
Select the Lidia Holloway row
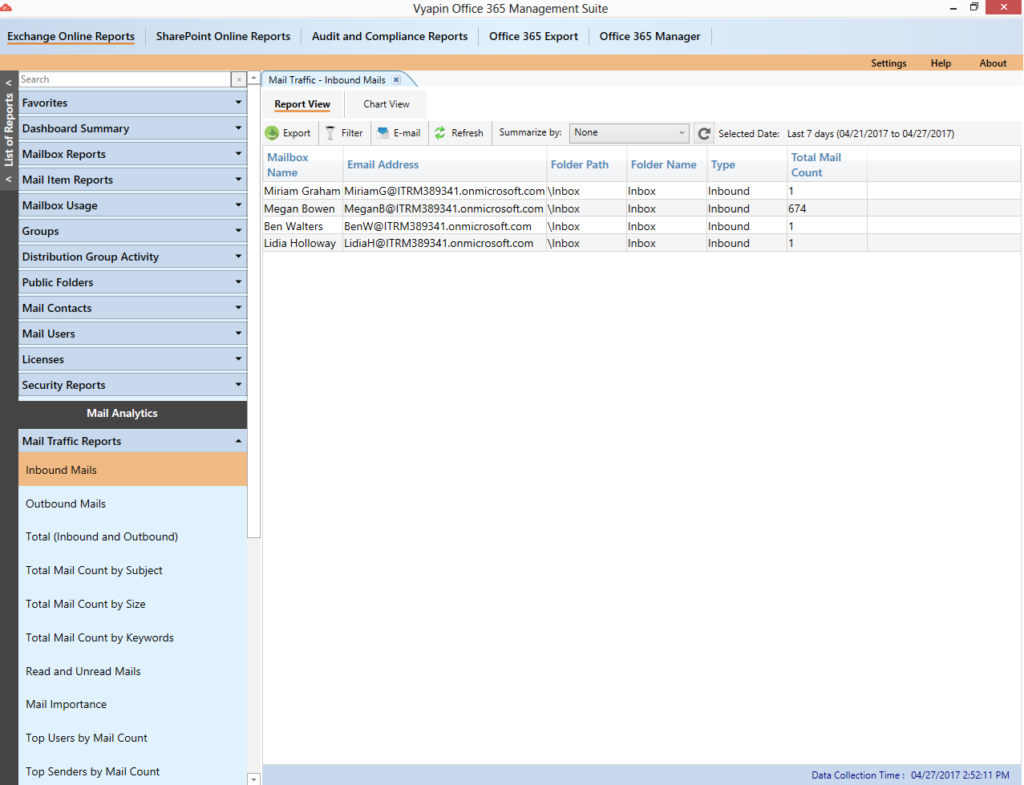click(642, 243)
